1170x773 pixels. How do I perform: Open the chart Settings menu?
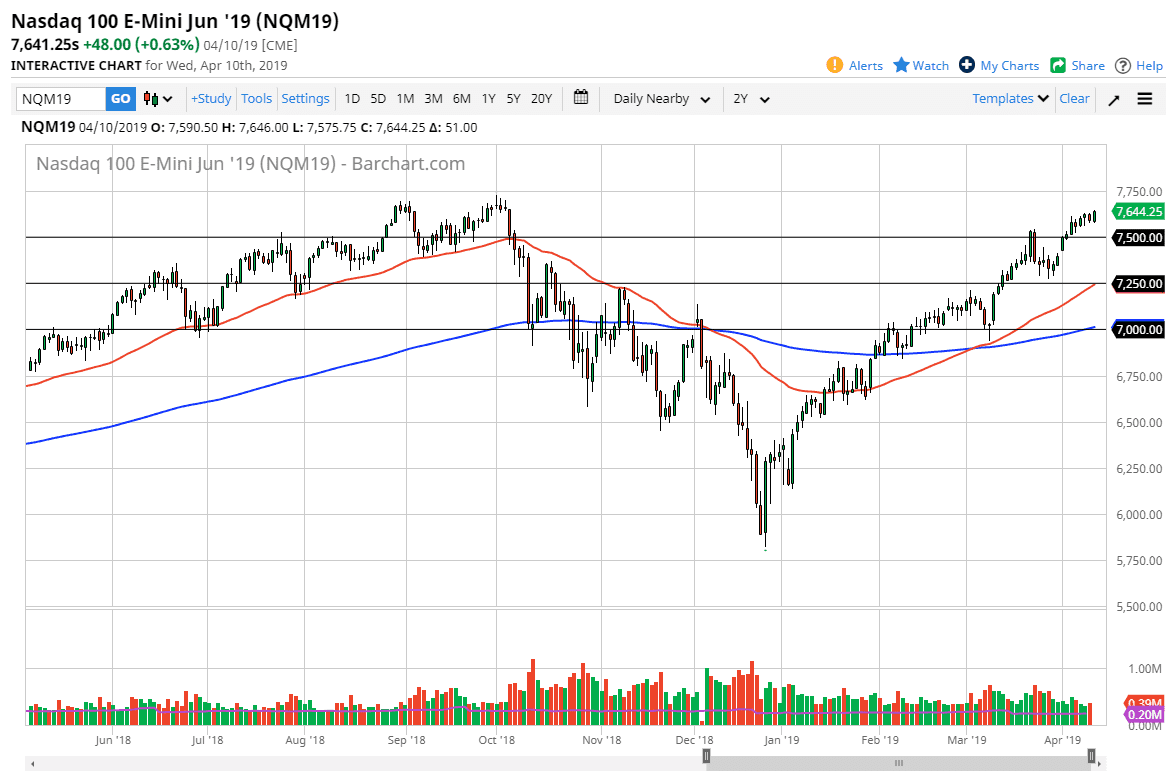click(x=305, y=98)
